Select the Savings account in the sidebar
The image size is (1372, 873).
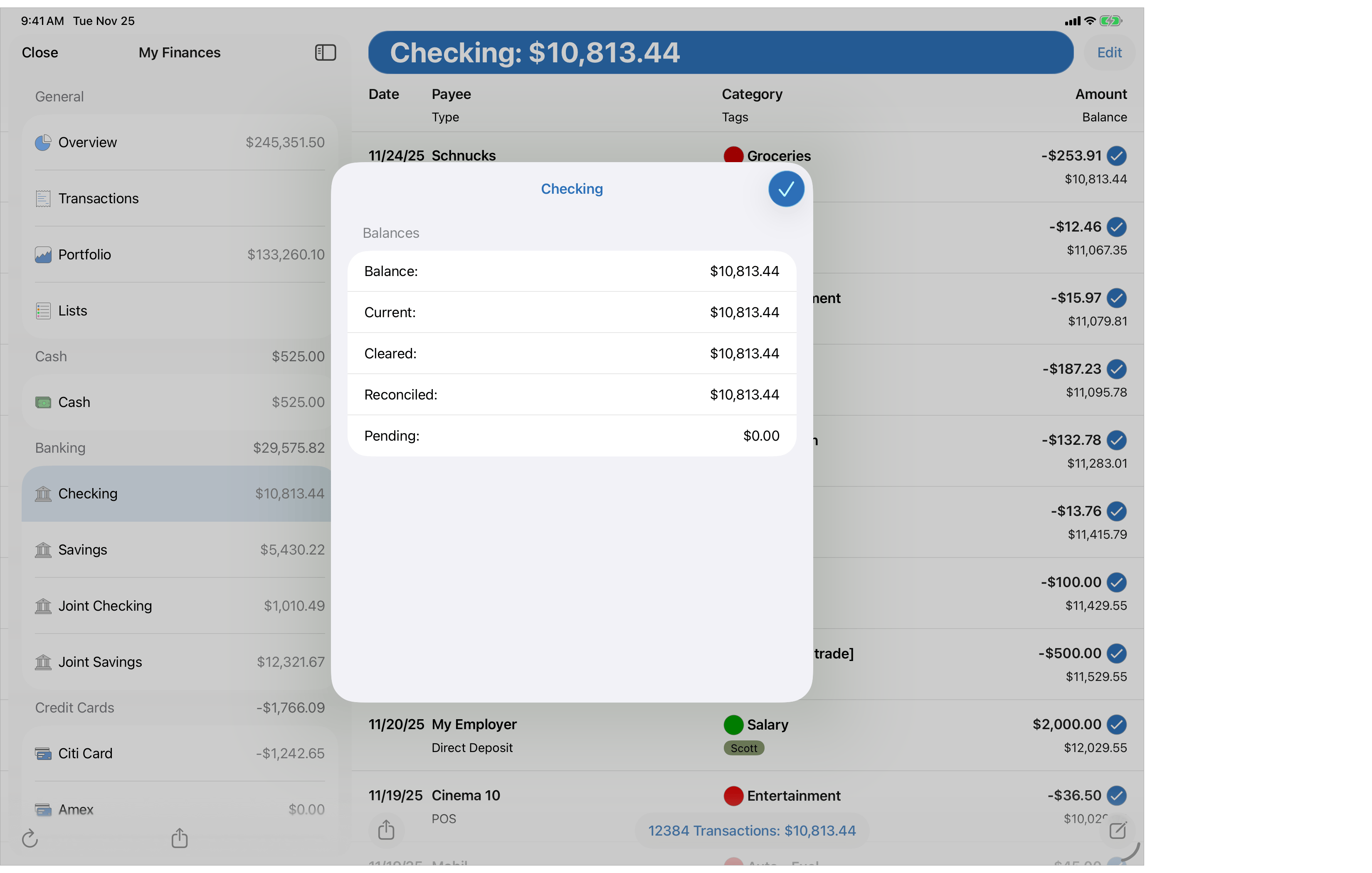pos(83,549)
